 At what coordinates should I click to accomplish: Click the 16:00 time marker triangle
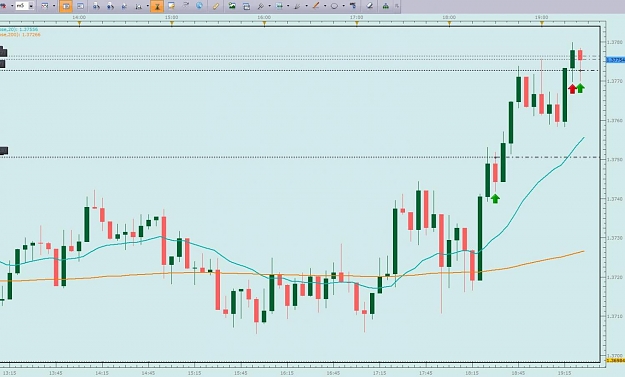[x=264, y=24]
